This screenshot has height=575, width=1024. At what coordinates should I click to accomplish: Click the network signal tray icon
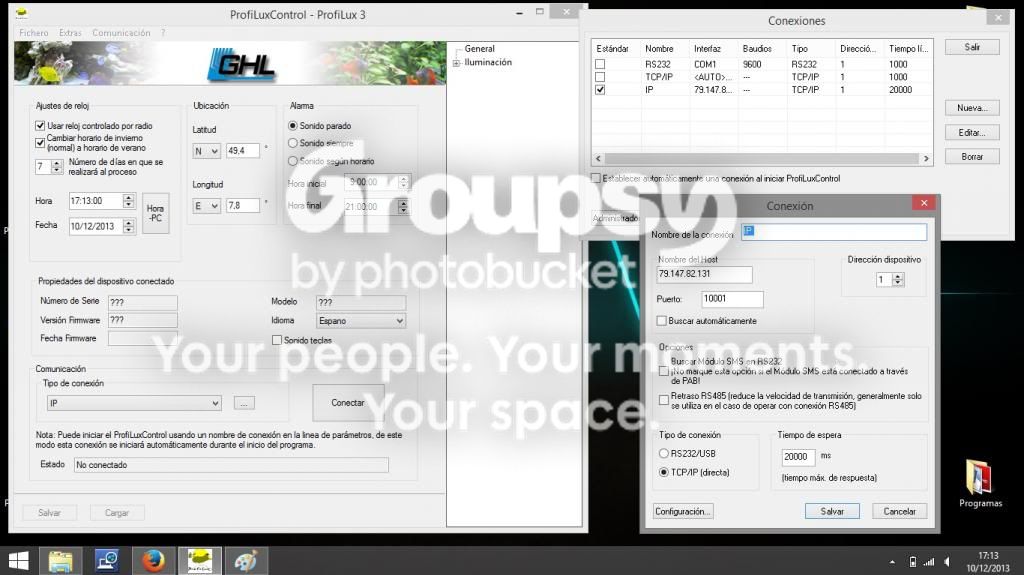coord(929,562)
